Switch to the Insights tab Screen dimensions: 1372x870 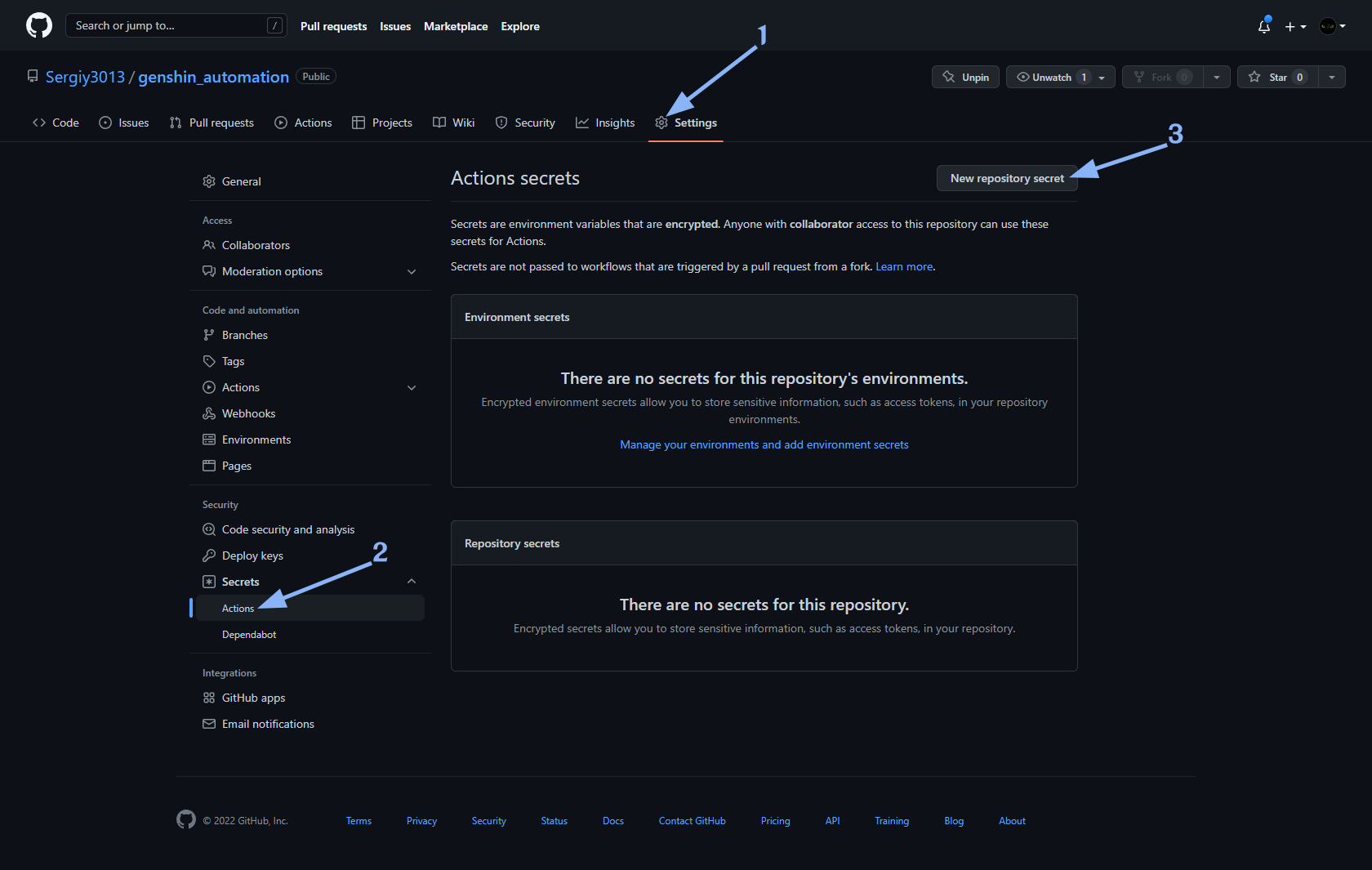pos(605,123)
